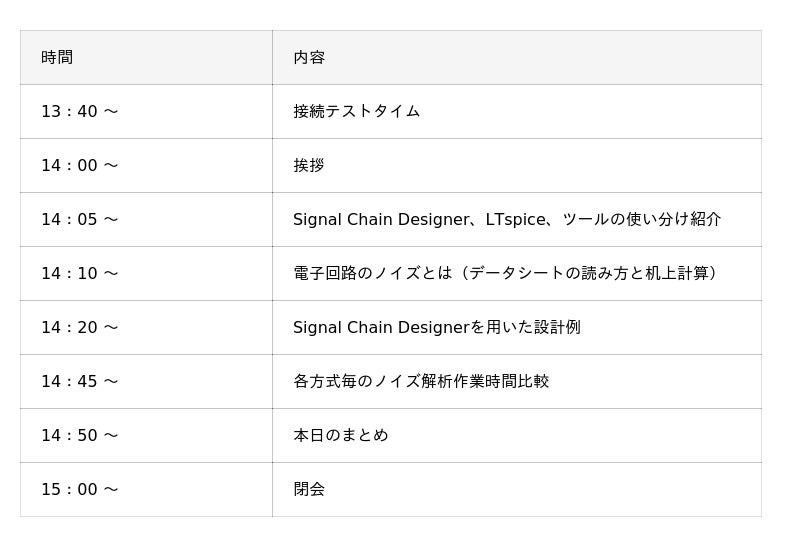Click the 14:05 time cell
Screen dimensions: 800x547
coord(146,219)
